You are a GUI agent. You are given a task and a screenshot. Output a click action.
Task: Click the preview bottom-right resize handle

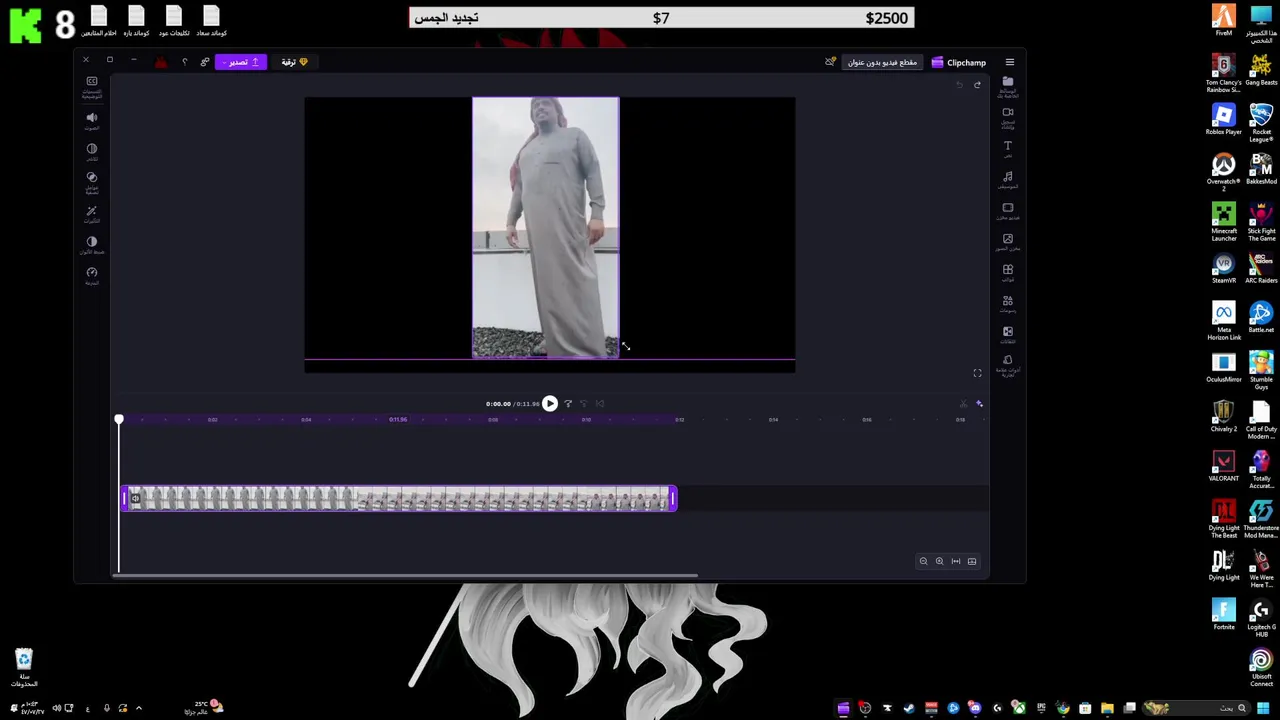[620, 358]
